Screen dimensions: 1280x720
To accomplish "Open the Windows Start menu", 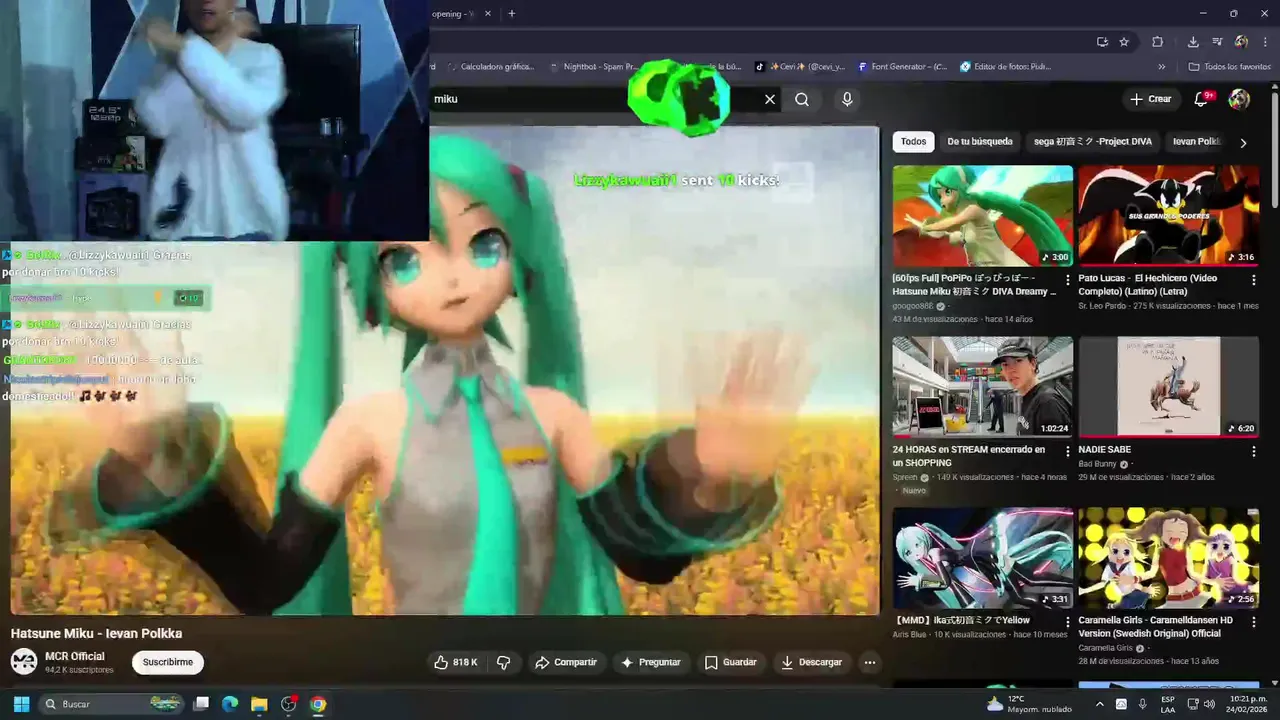I will click(x=21, y=704).
